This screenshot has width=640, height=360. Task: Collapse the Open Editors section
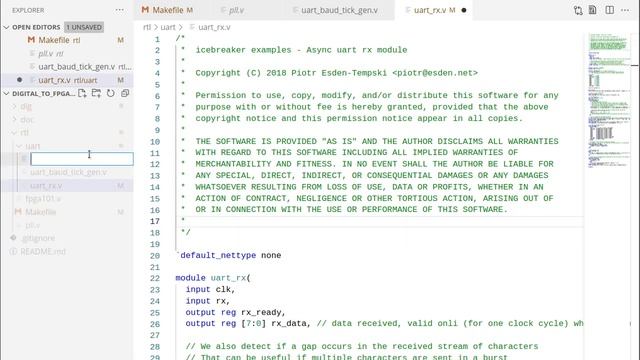click(x=6, y=27)
